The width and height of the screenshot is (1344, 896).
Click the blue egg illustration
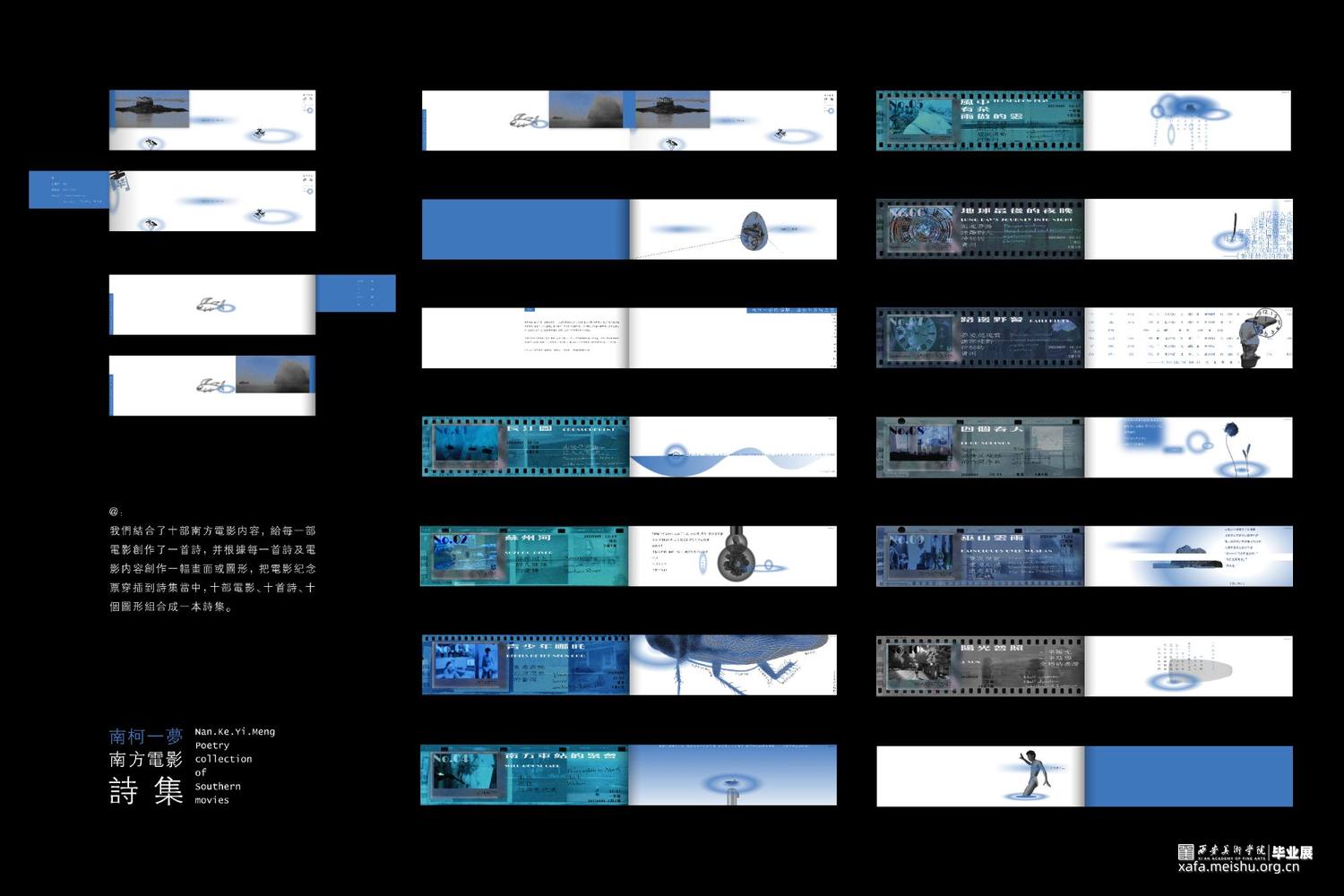pyautogui.click(x=754, y=230)
